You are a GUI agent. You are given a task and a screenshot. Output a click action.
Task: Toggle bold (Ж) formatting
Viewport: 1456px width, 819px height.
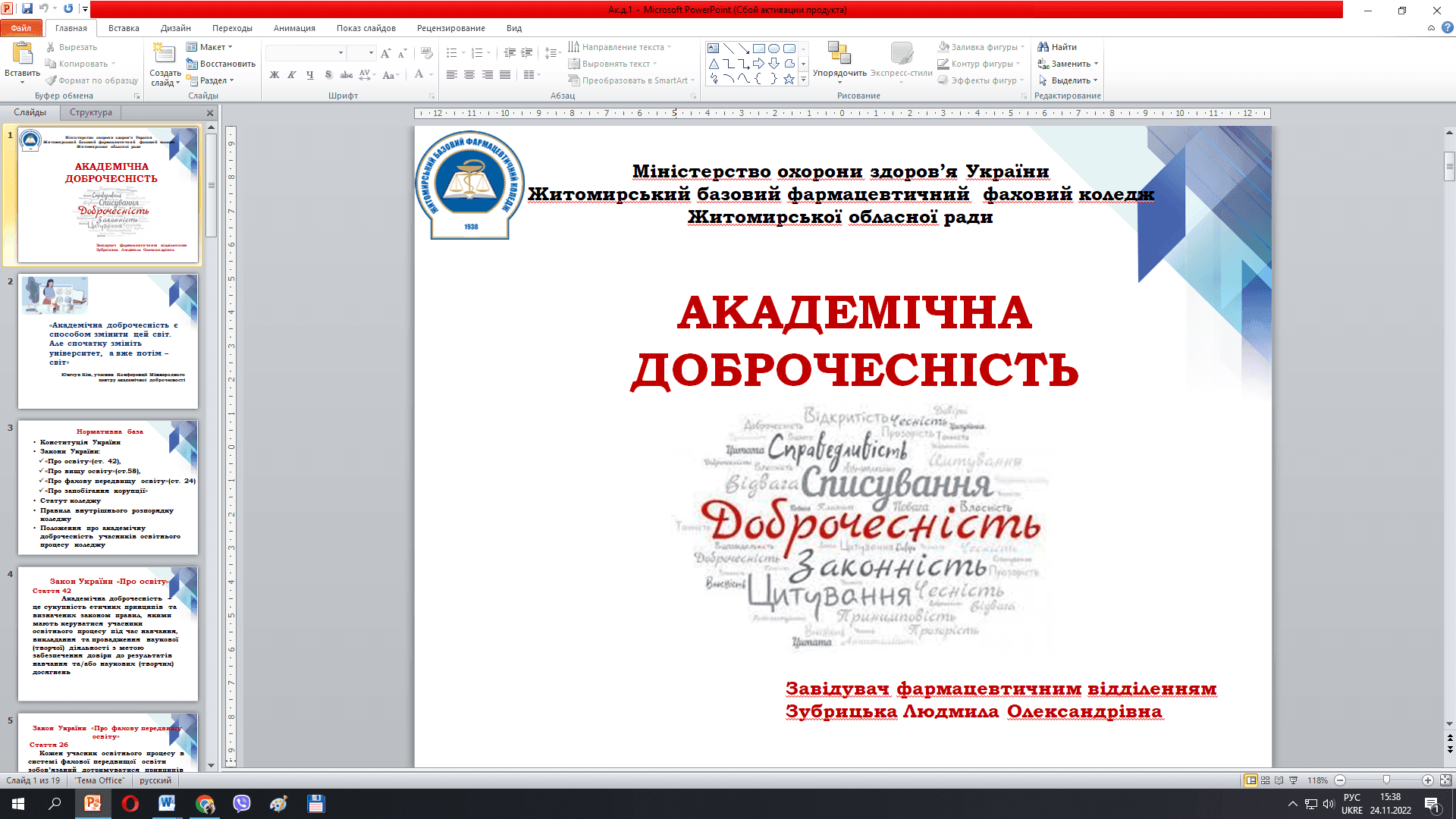(x=275, y=74)
